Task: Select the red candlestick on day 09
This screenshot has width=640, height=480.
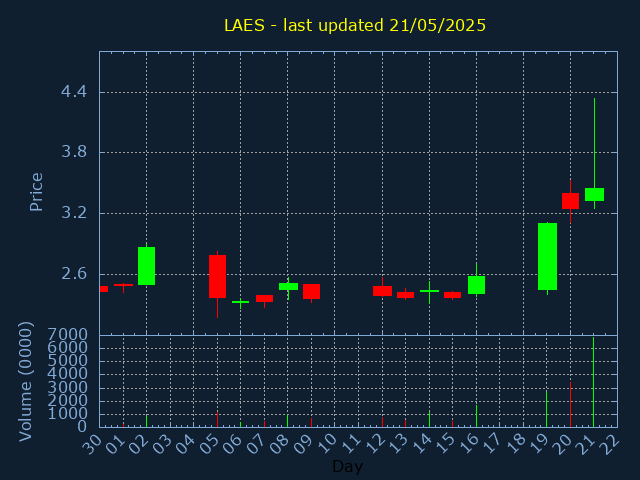Action: [x=311, y=291]
